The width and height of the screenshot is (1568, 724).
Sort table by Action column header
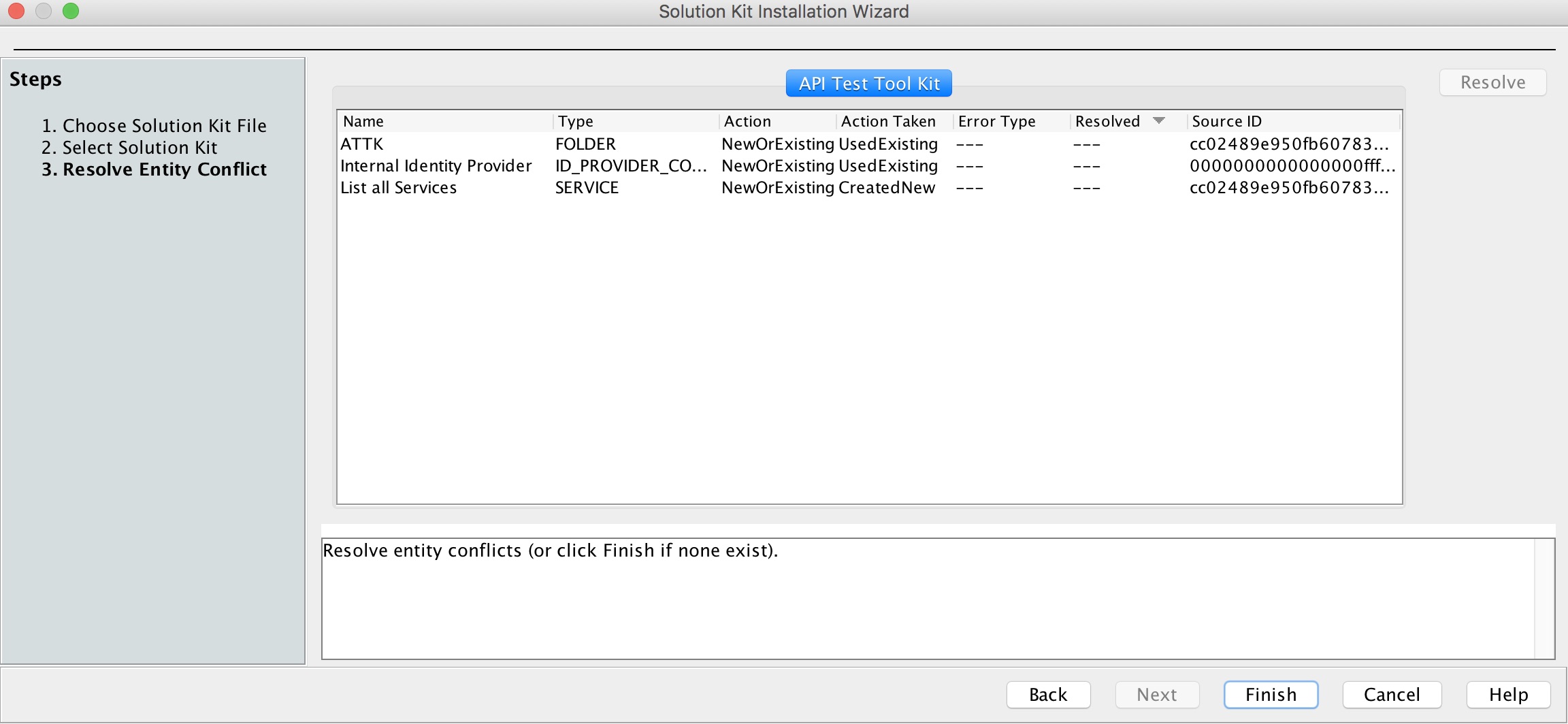(777, 121)
